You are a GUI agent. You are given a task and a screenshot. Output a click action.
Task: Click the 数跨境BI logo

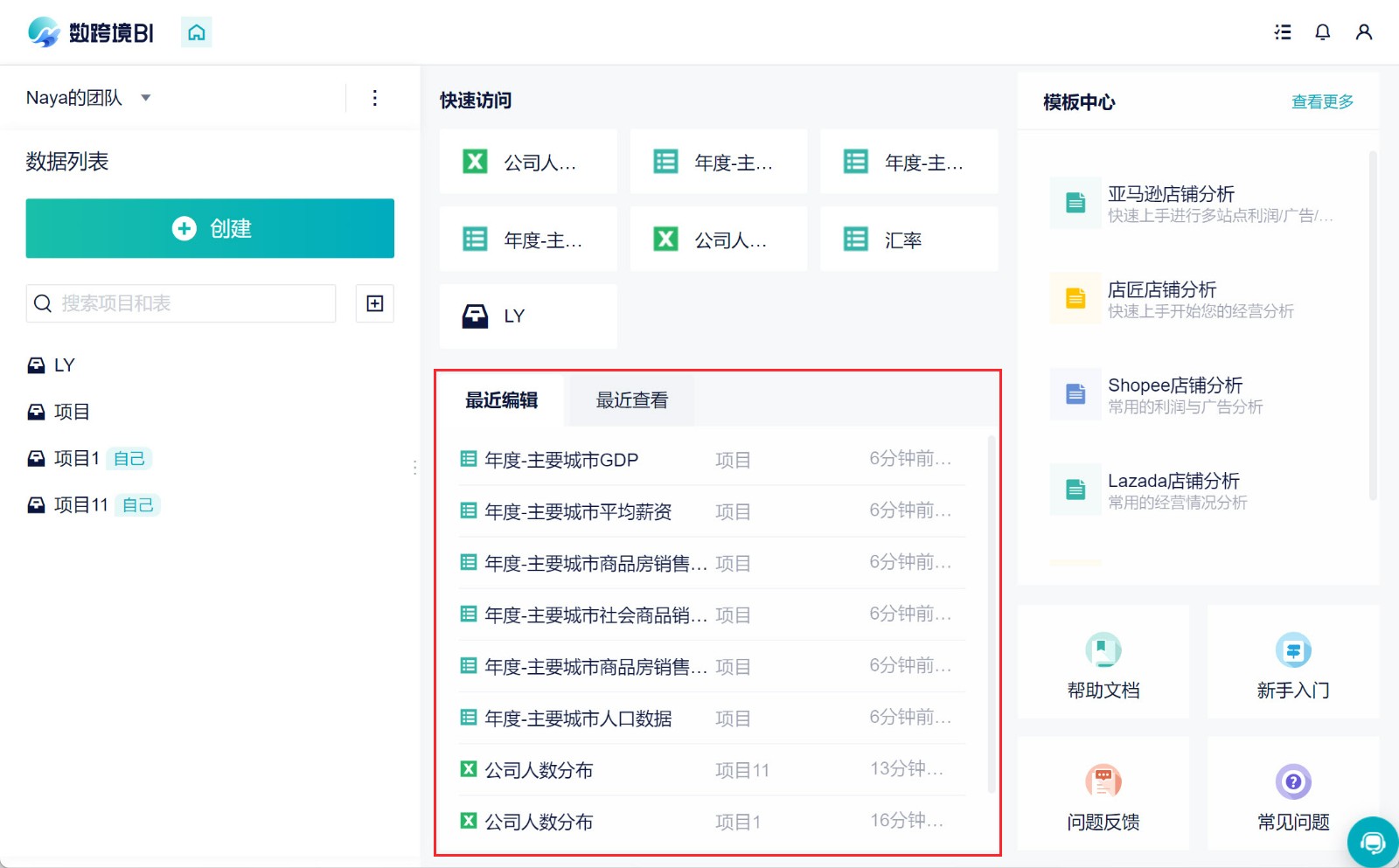tap(90, 32)
